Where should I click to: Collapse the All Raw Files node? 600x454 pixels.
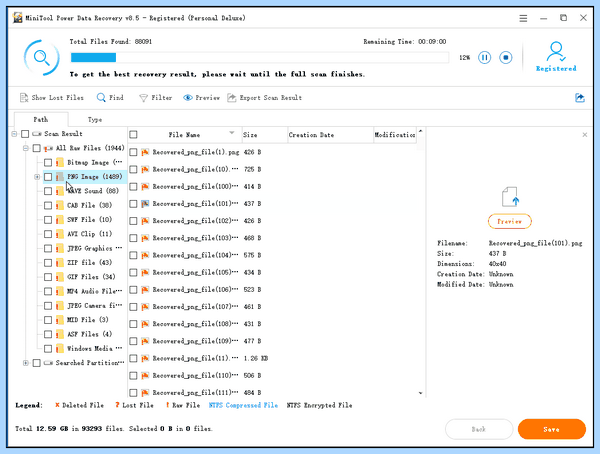tap(26, 148)
